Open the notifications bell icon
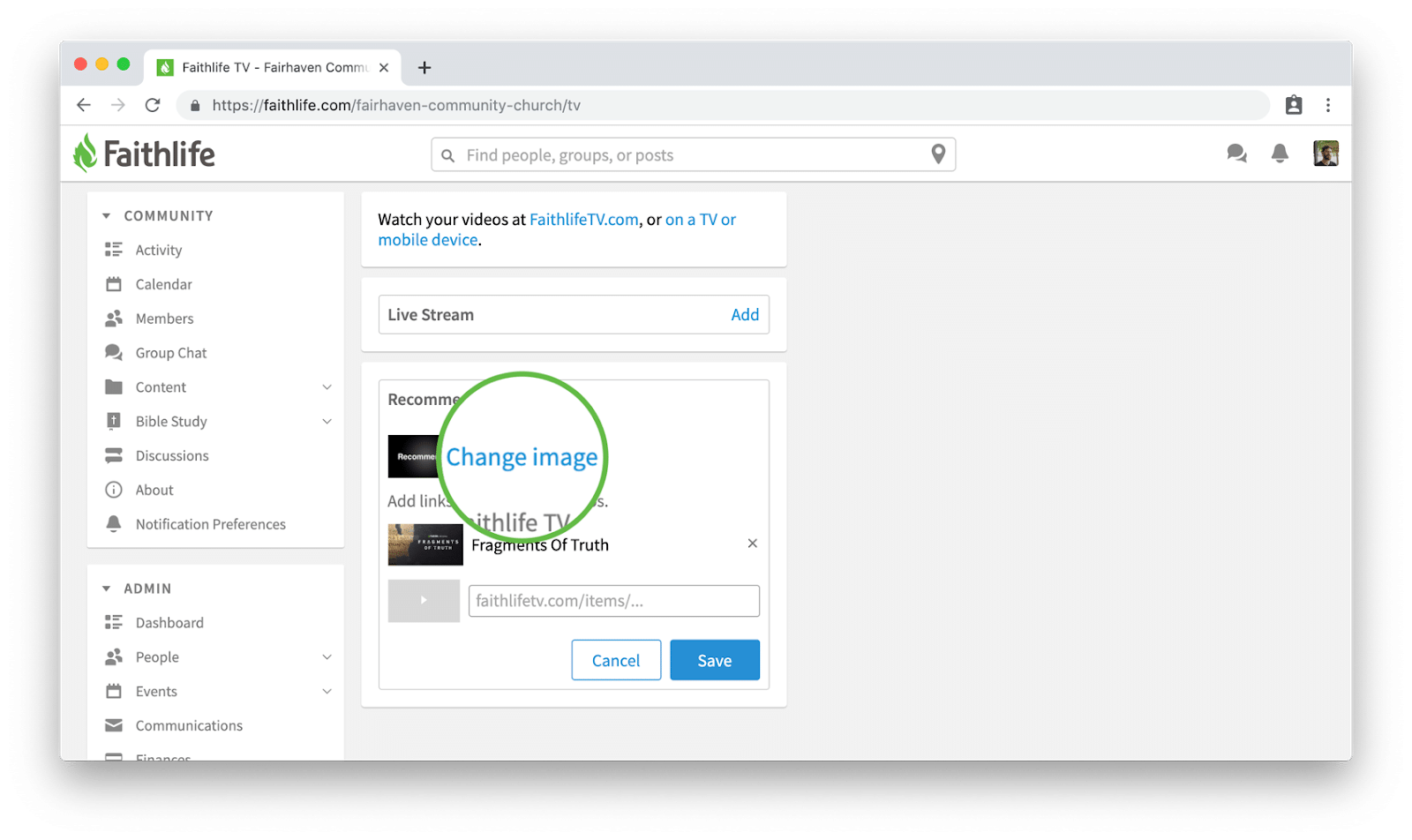The height and width of the screenshot is (840, 1412). (1280, 154)
